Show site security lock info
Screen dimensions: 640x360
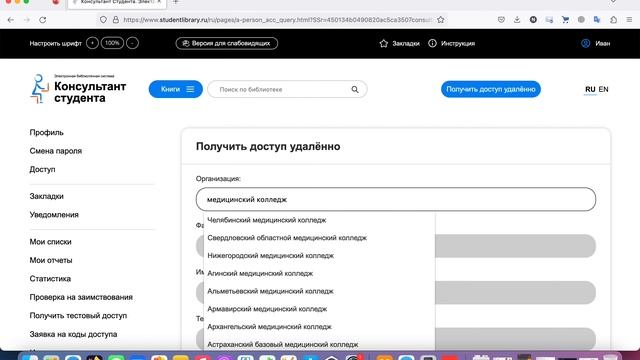coord(116,20)
